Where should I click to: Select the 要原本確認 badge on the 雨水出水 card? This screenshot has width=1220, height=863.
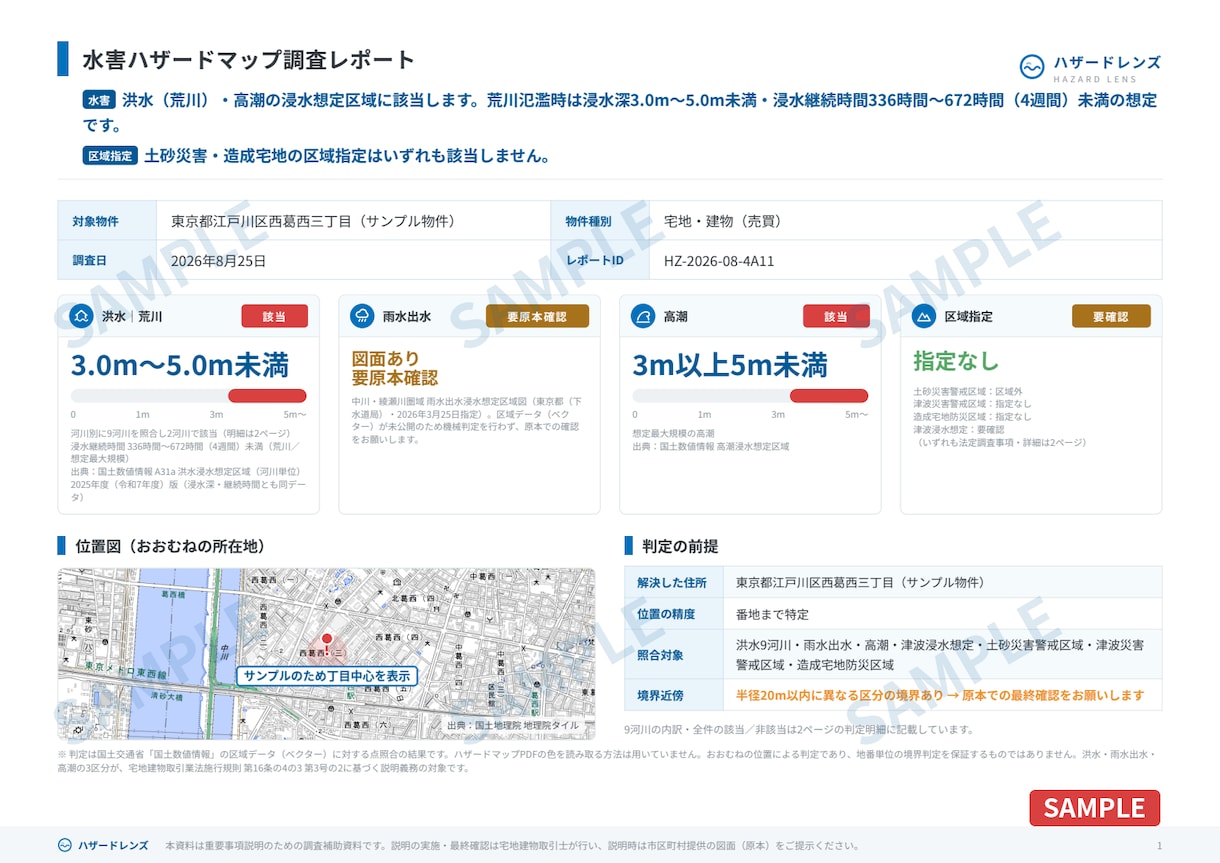pos(537,316)
